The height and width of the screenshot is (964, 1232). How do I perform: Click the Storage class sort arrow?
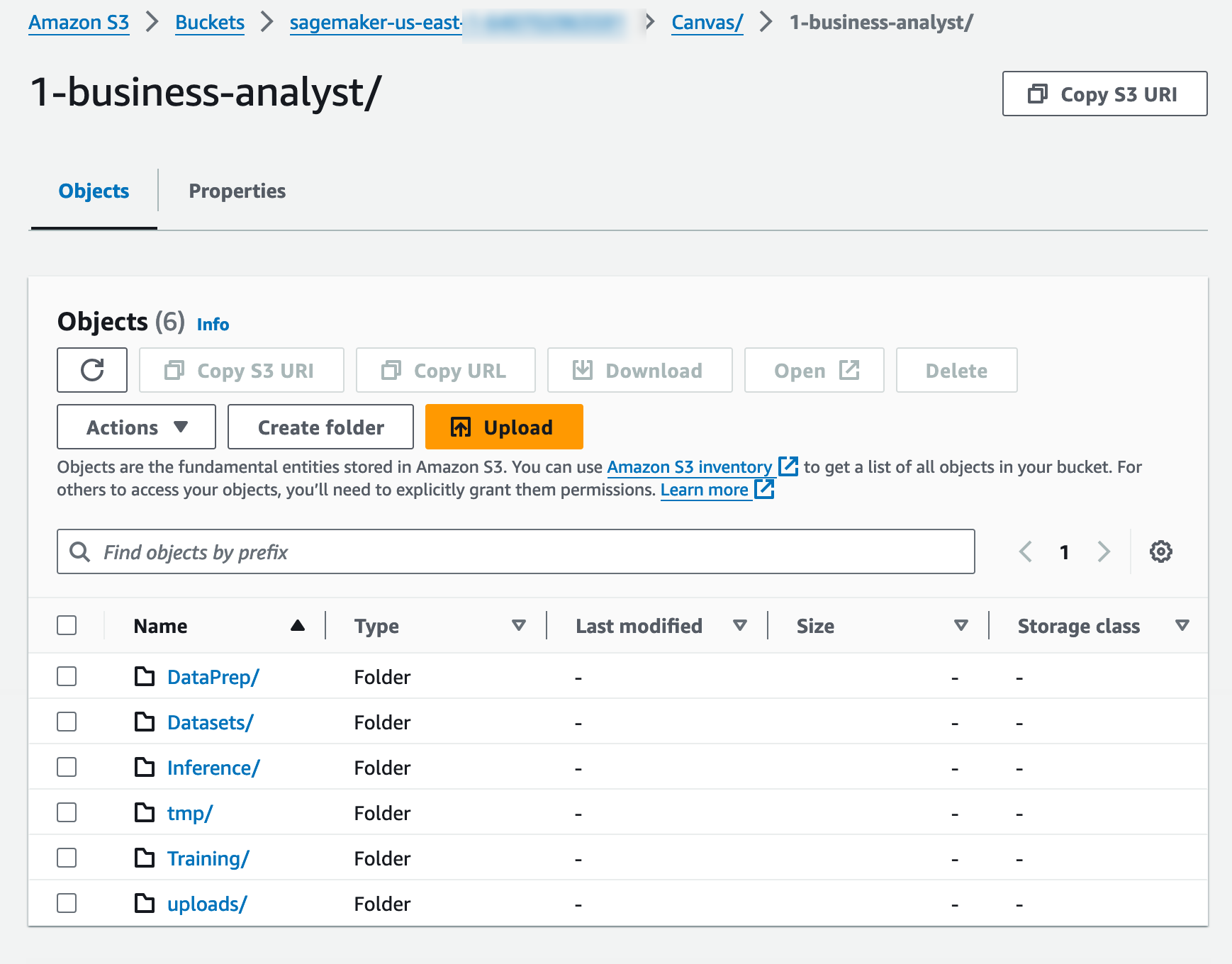(1182, 625)
